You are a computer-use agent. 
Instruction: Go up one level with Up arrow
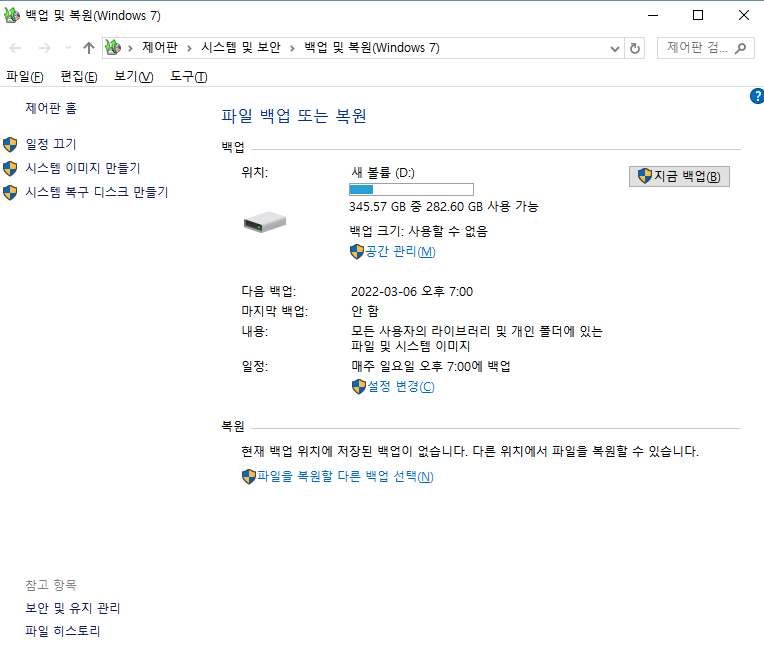(88, 48)
